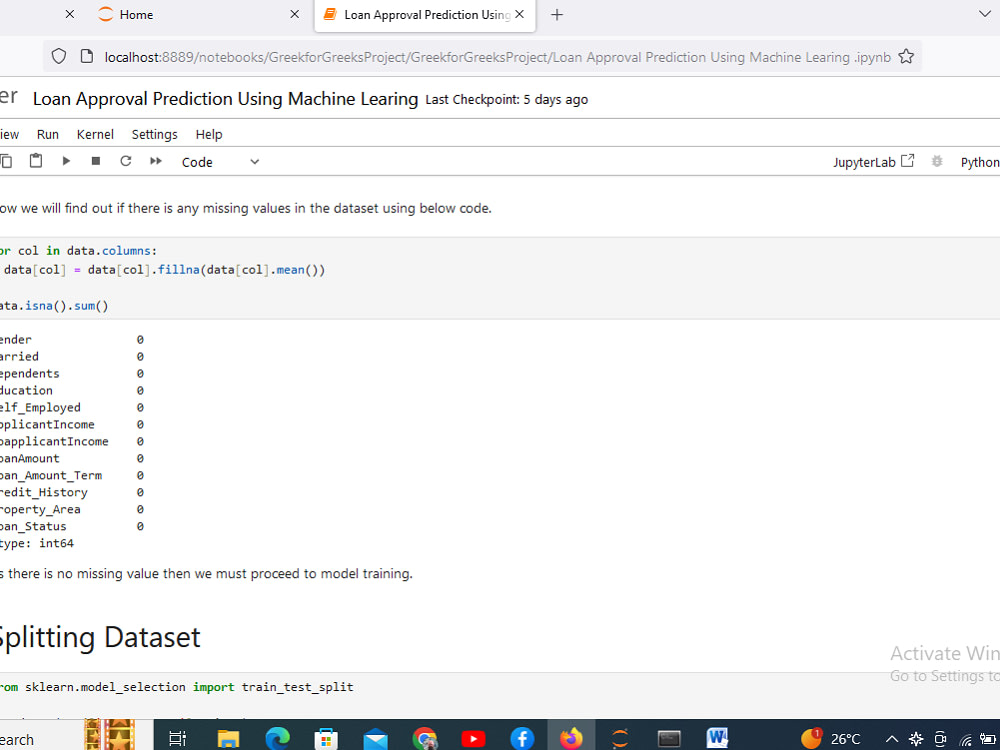Viewport: 1000px width, 750px height.
Task: Open the partially visible View menu
Action: point(10,135)
